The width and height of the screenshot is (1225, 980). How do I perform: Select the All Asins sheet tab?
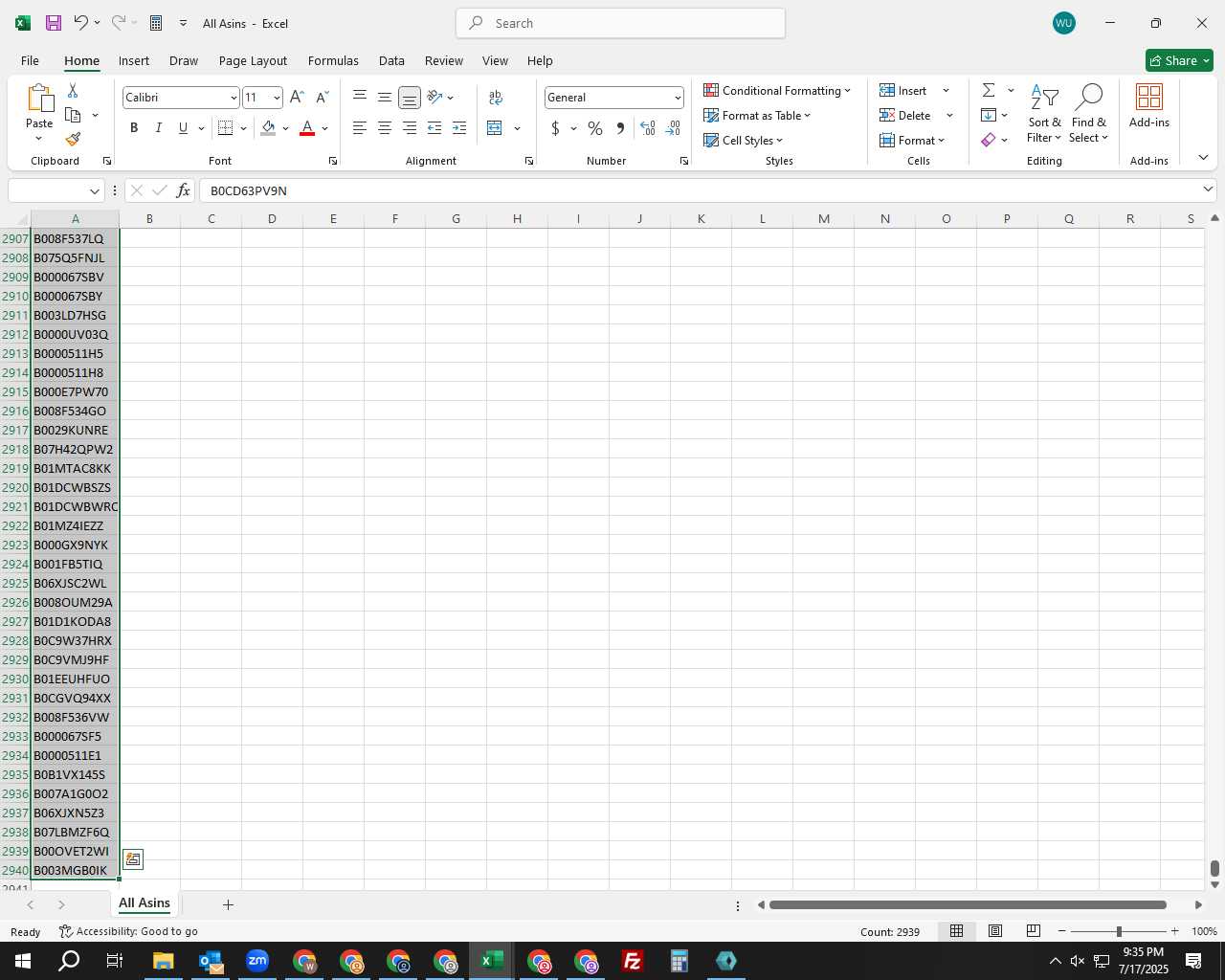145,902
